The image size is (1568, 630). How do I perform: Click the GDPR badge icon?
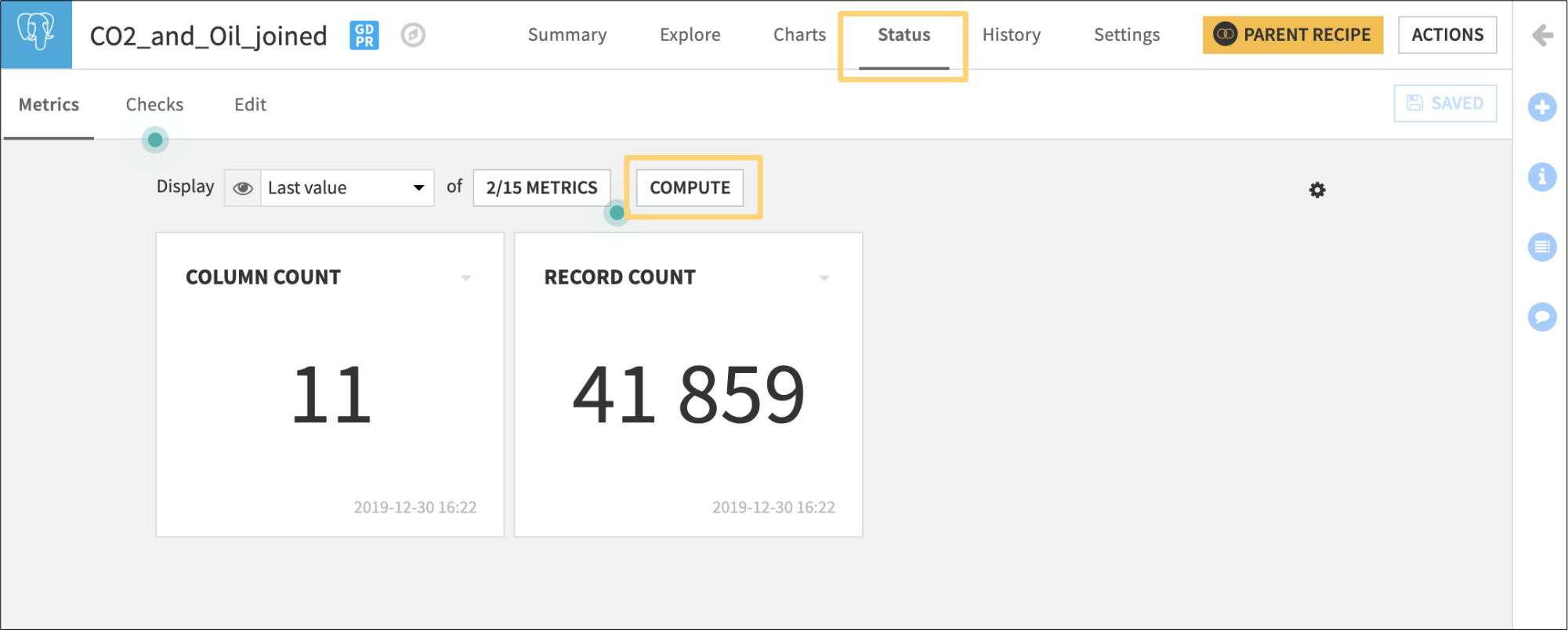364,35
